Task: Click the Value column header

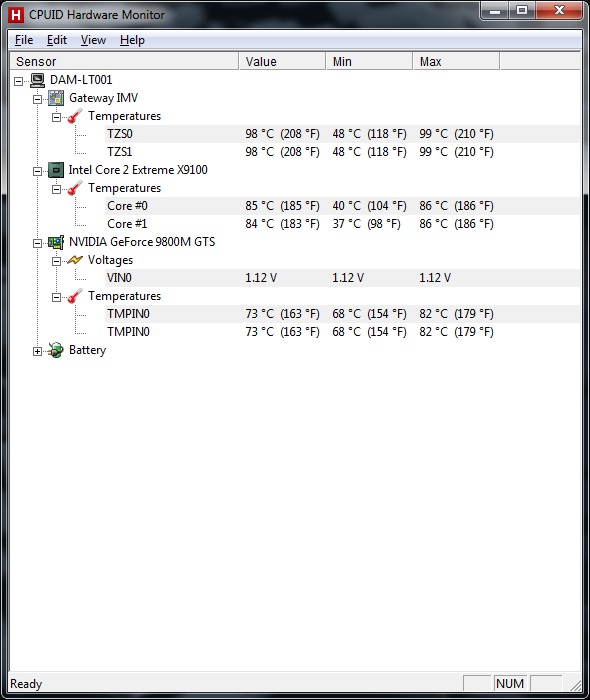Action: click(x=282, y=62)
